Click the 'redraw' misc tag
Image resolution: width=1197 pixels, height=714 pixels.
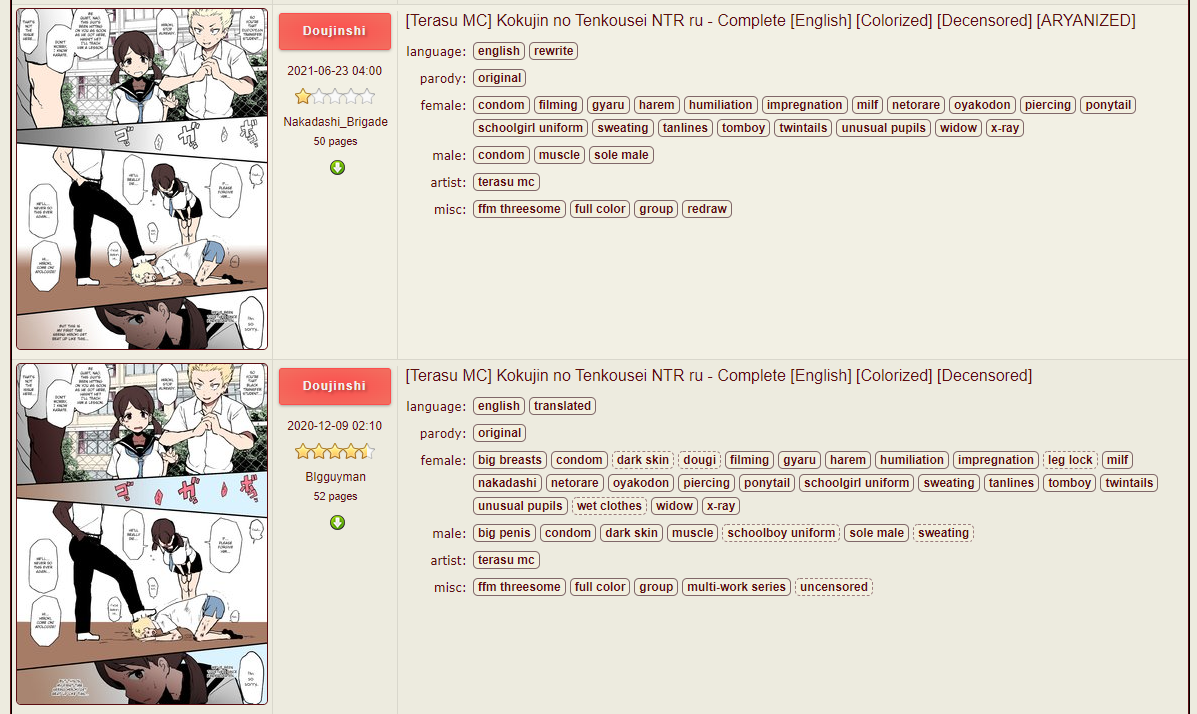707,209
